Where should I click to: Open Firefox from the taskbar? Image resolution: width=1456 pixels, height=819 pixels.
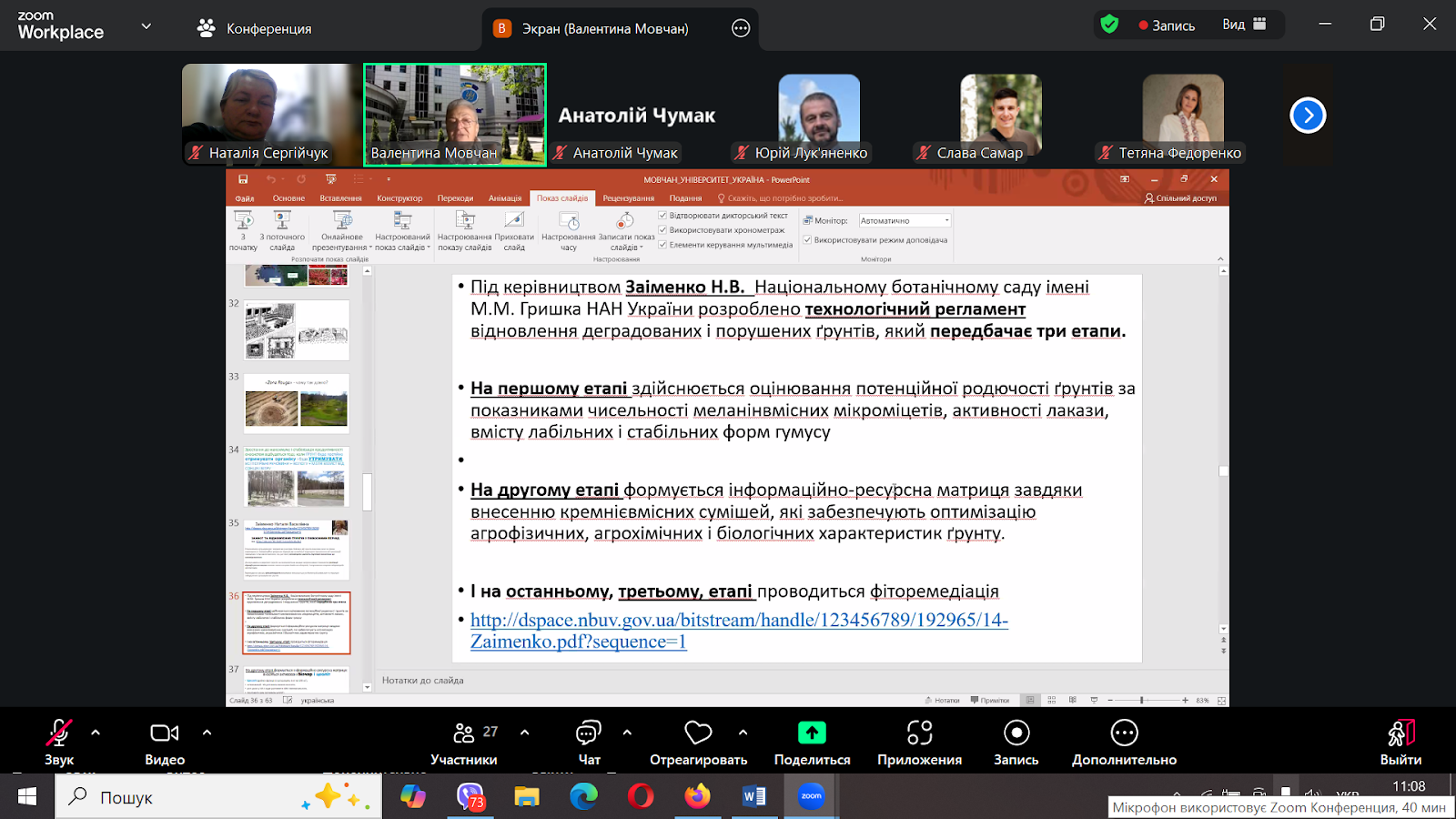698,797
